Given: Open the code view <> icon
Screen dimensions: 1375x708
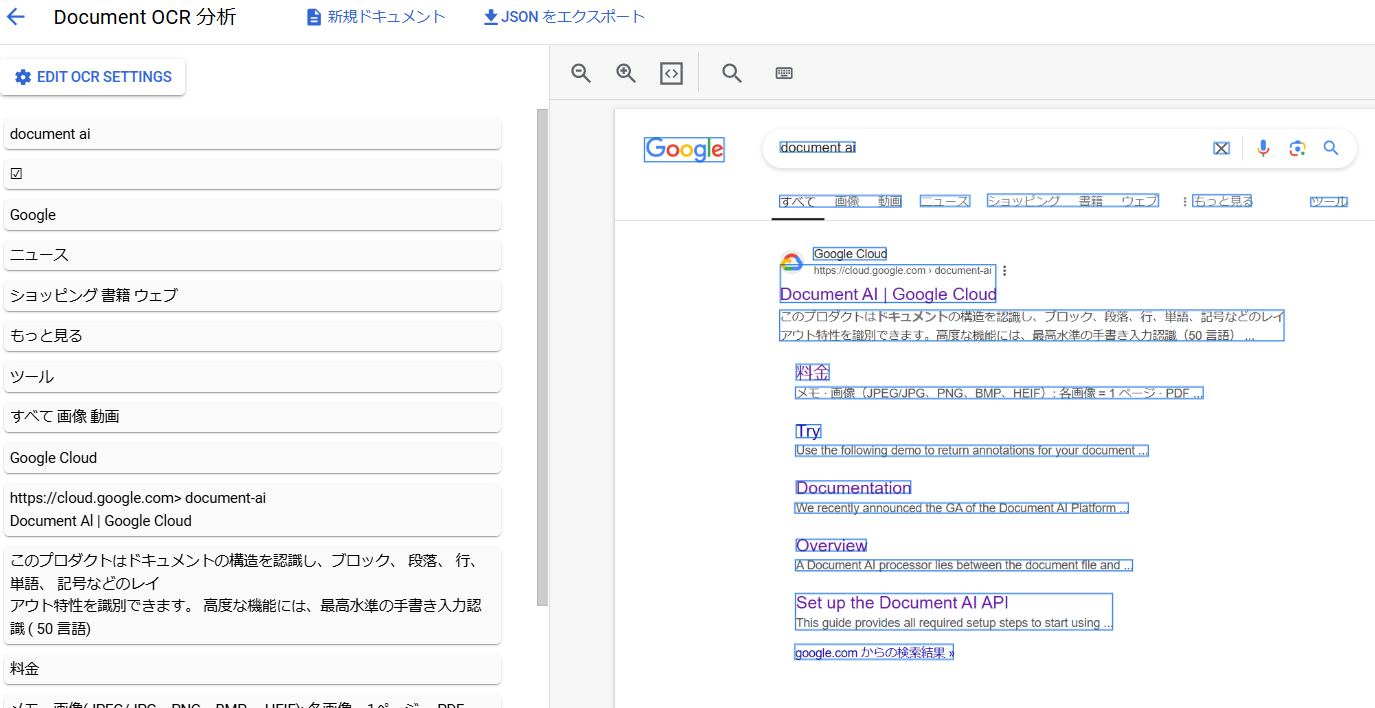Looking at the screenshot, I should [671, 72].
